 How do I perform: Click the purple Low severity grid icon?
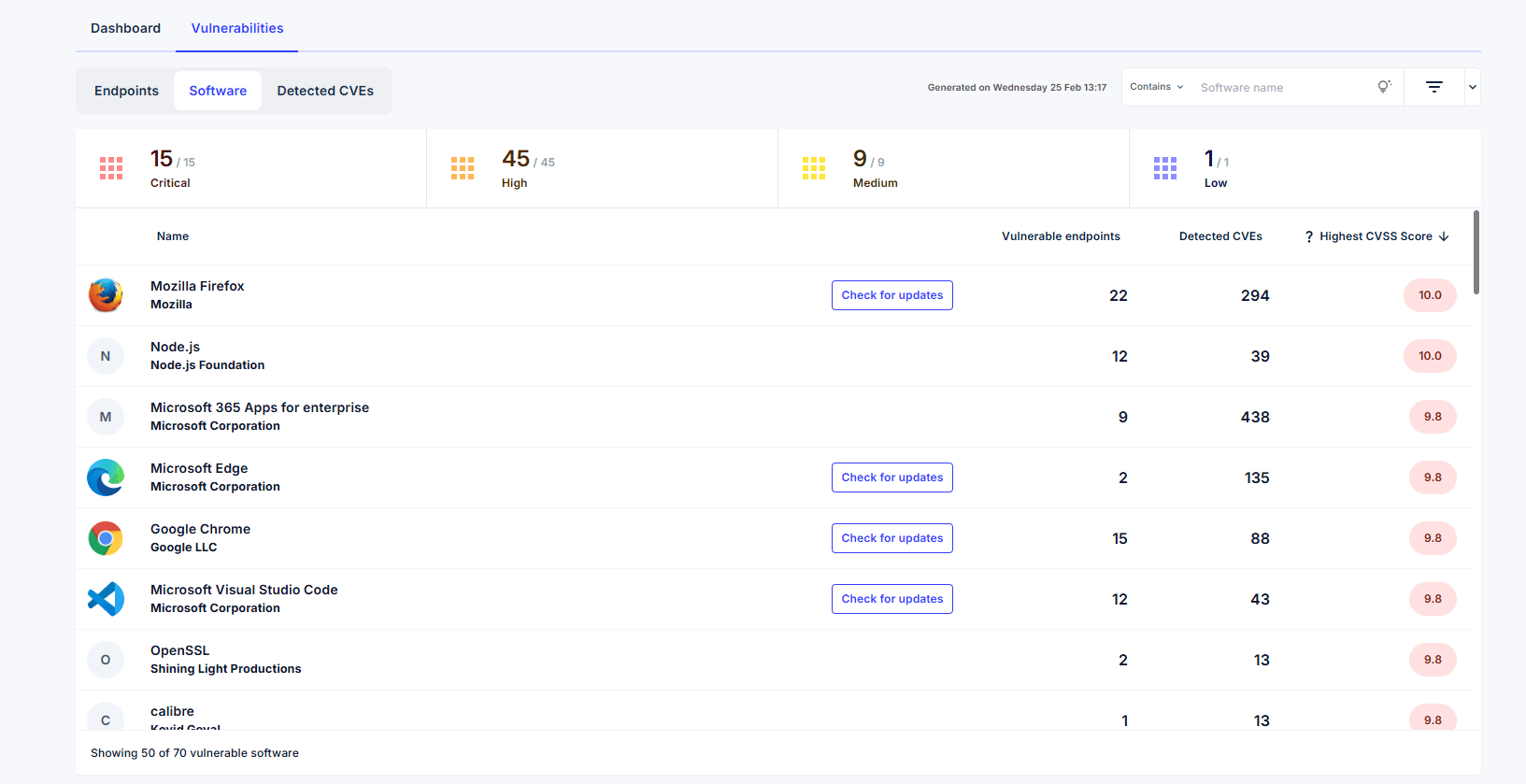(x=1165, y=168)
